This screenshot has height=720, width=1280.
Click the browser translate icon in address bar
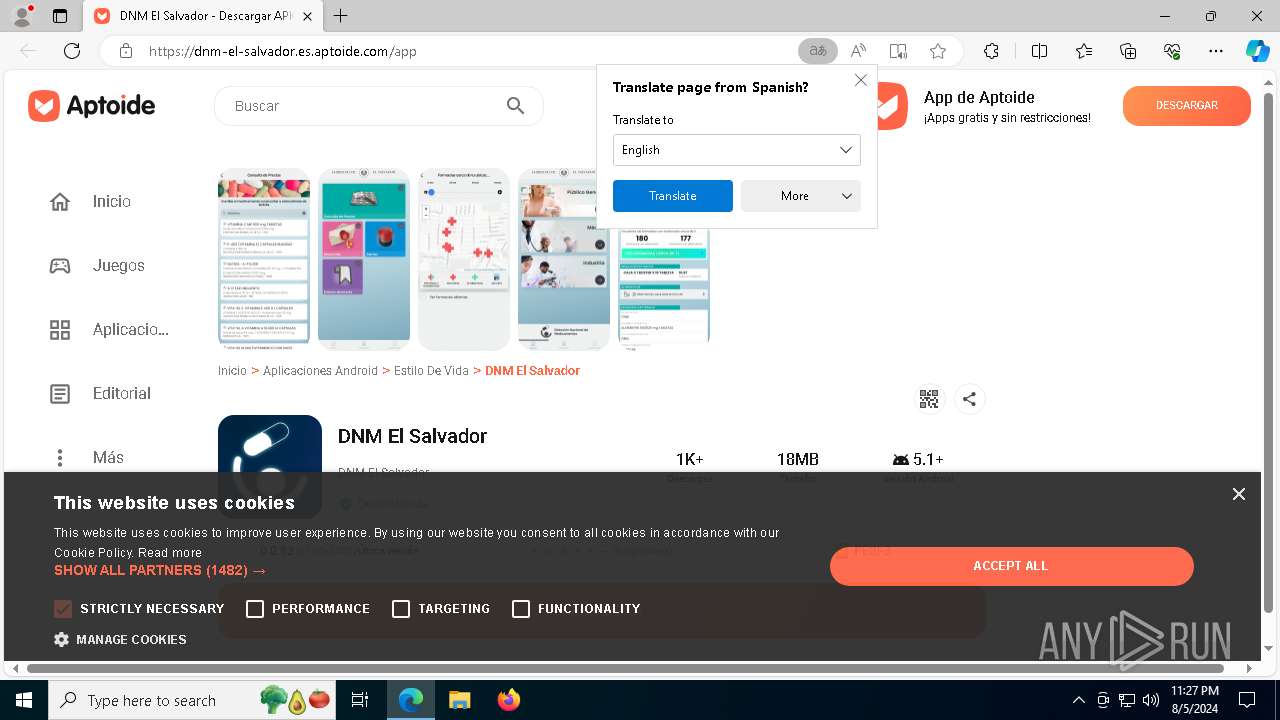click(818, 51)
